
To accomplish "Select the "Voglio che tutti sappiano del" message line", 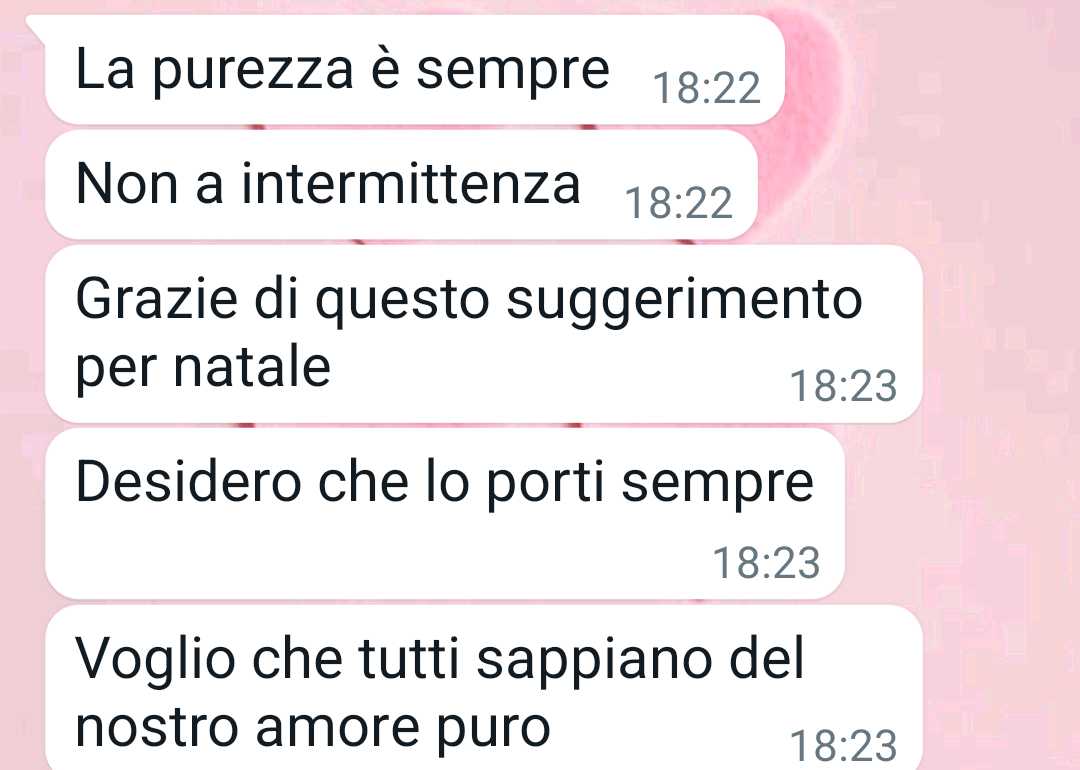I will [439, 658].
